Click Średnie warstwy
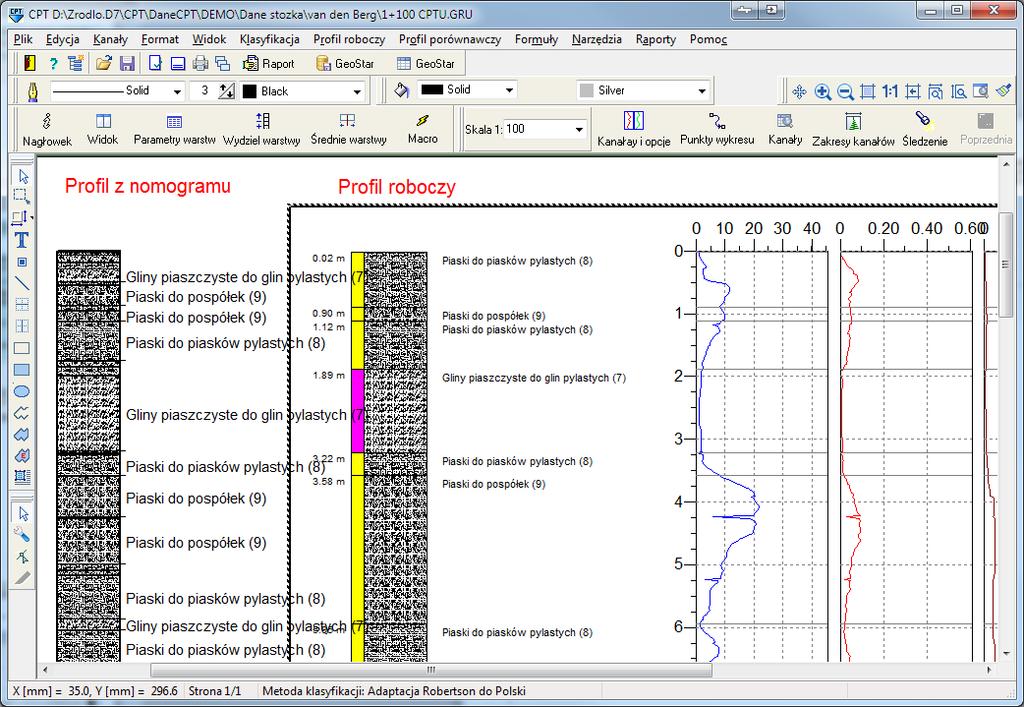 coord(348,129)
